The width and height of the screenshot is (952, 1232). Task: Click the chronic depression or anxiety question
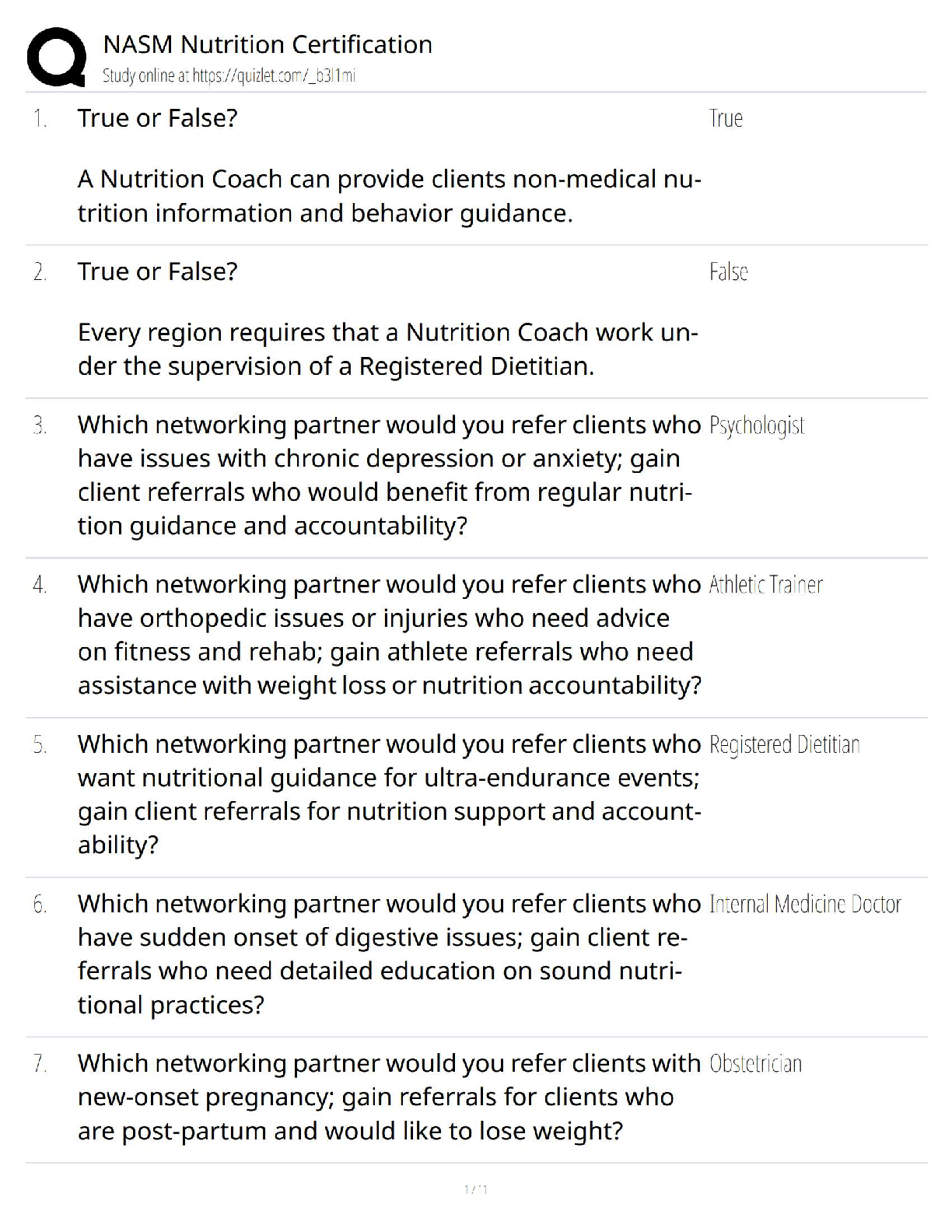(387, 475)
